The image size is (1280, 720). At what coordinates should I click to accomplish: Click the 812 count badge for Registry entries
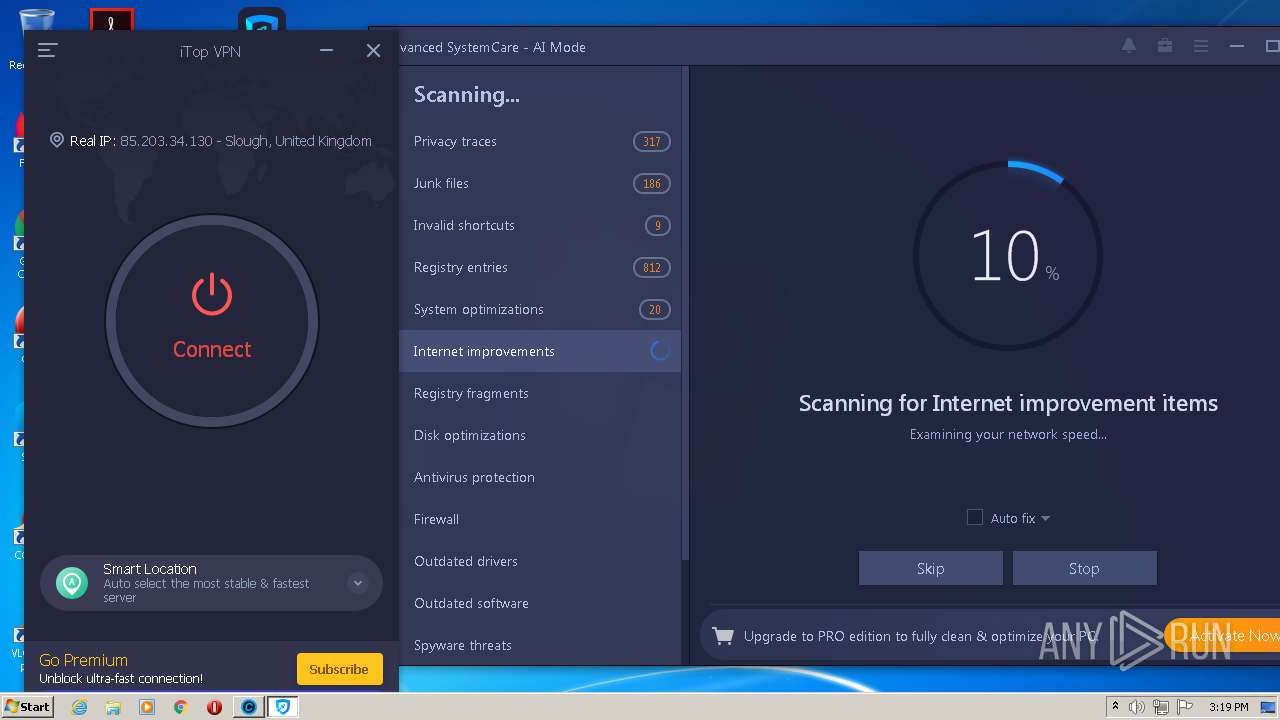[x=652, y=267]
